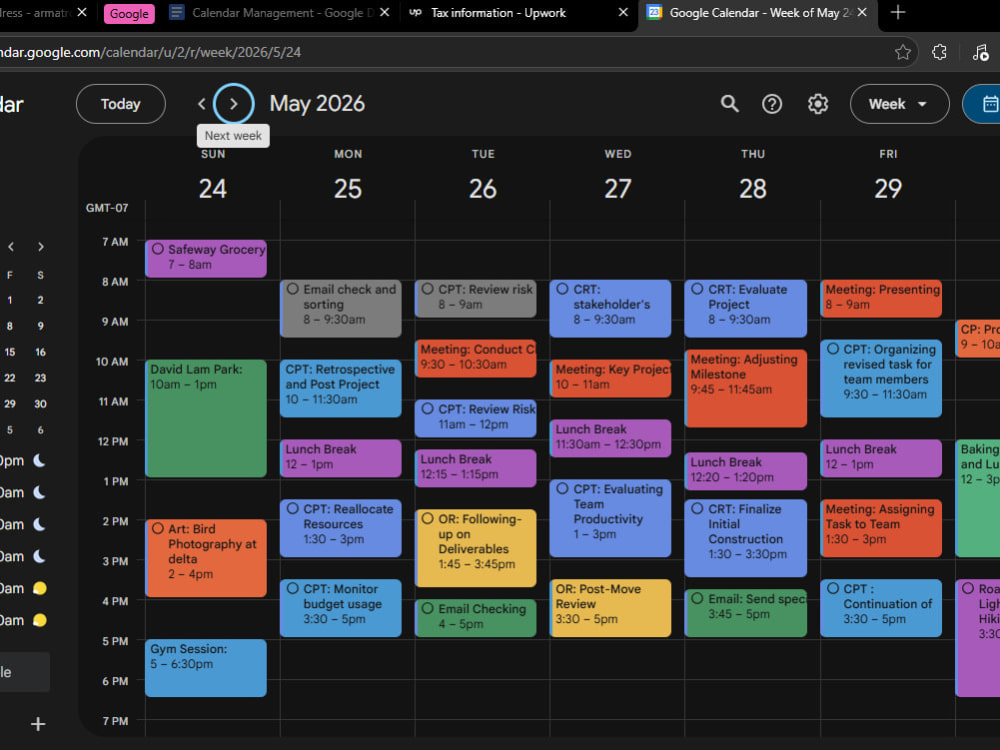
Task: Open OR: Post-Move Review event
Action: (611, 608)
